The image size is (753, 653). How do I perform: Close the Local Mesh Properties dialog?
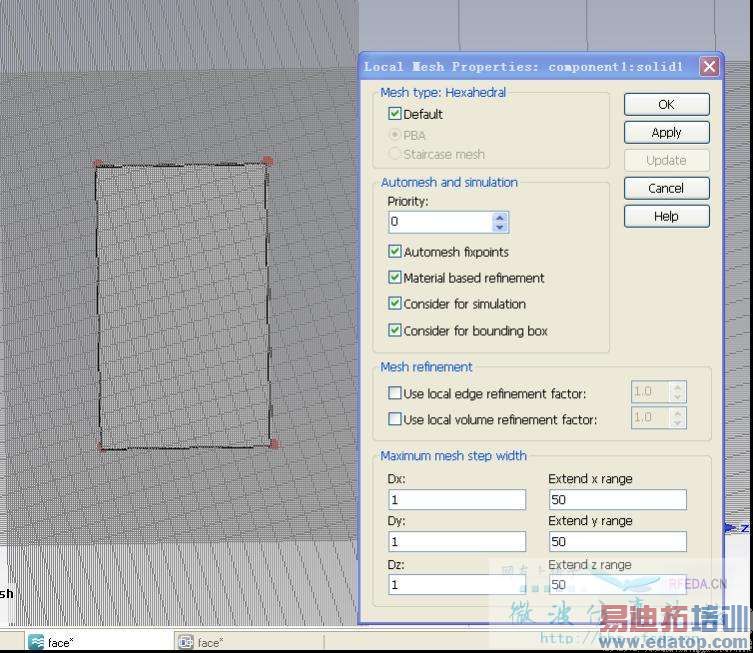(709, 66)
